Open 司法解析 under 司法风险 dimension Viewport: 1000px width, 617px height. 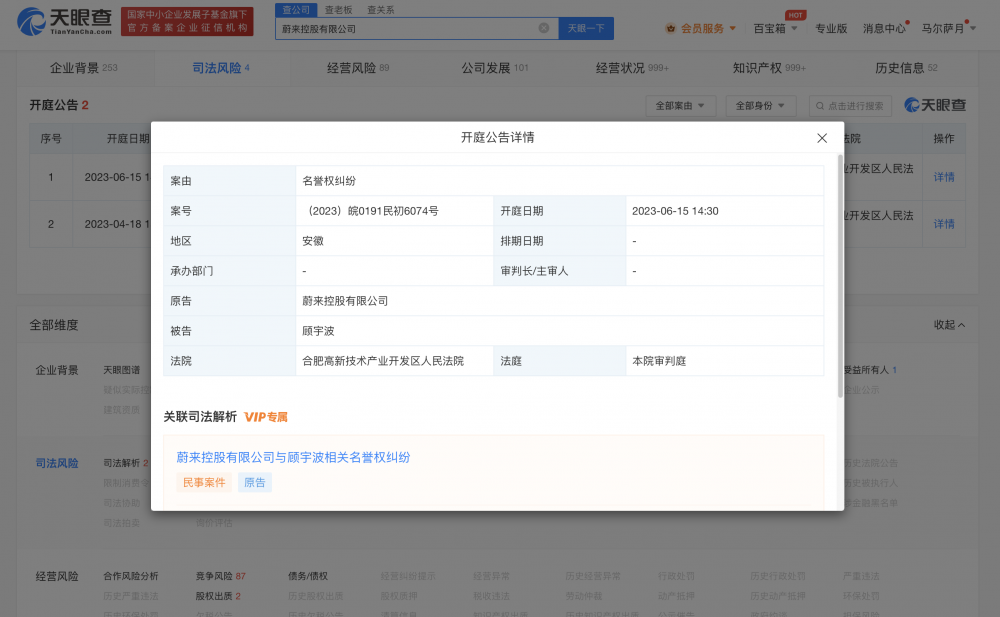point(125,463)
